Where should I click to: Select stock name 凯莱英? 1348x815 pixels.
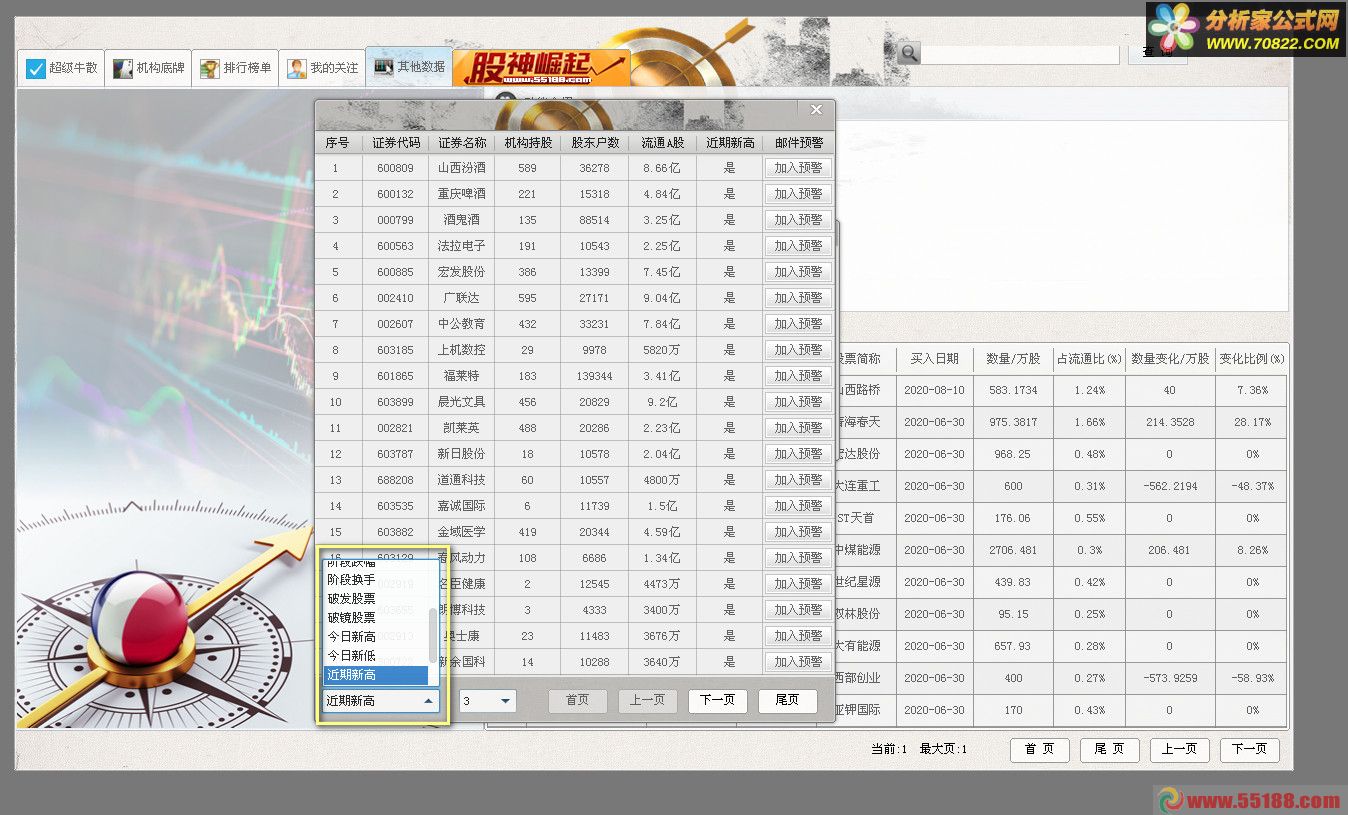tap(462, 428)
